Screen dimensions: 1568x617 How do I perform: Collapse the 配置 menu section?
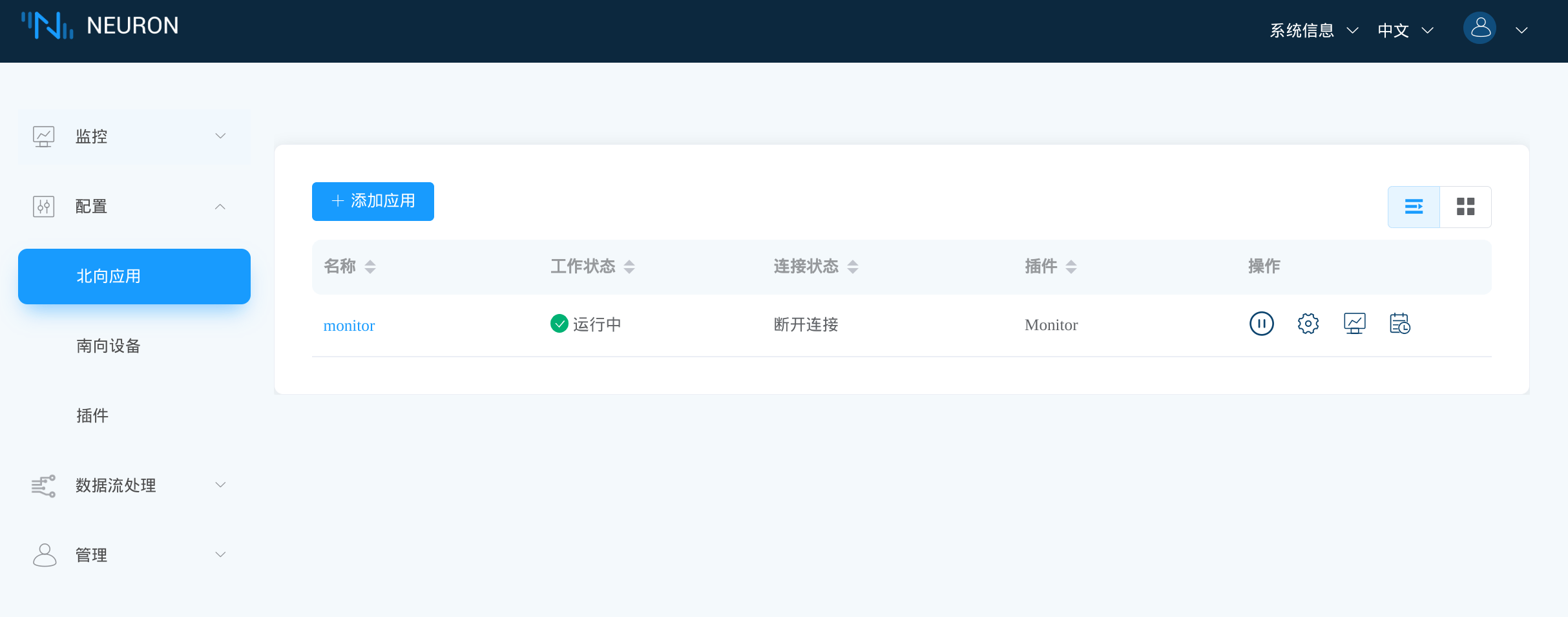pos(220,207)
